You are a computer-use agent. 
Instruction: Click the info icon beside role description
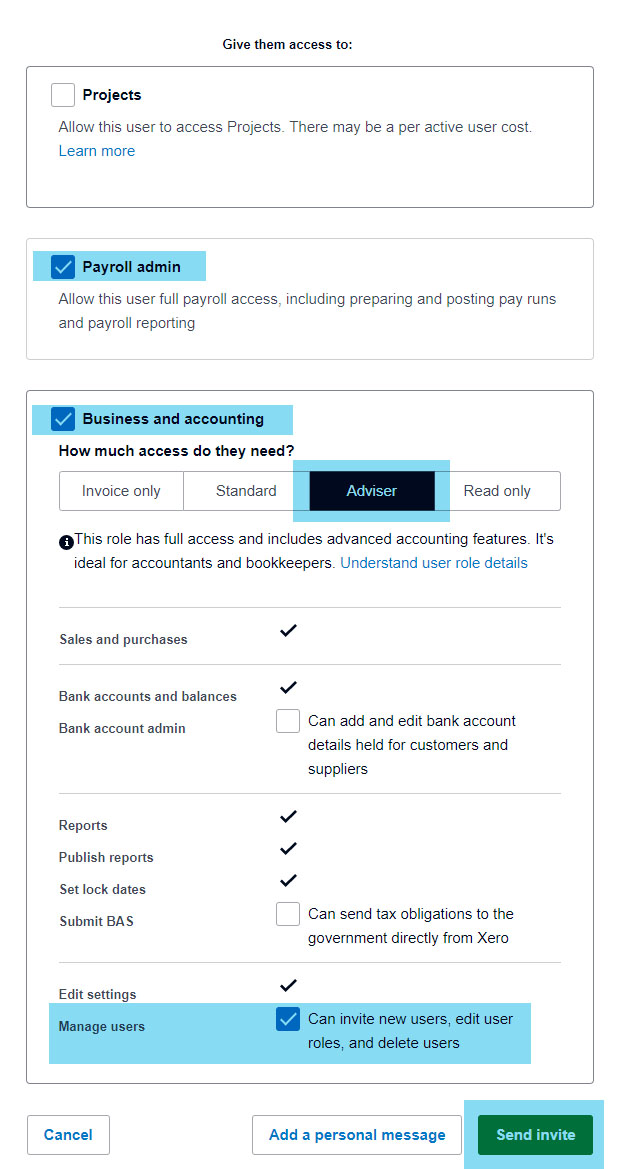coord(66,541)
